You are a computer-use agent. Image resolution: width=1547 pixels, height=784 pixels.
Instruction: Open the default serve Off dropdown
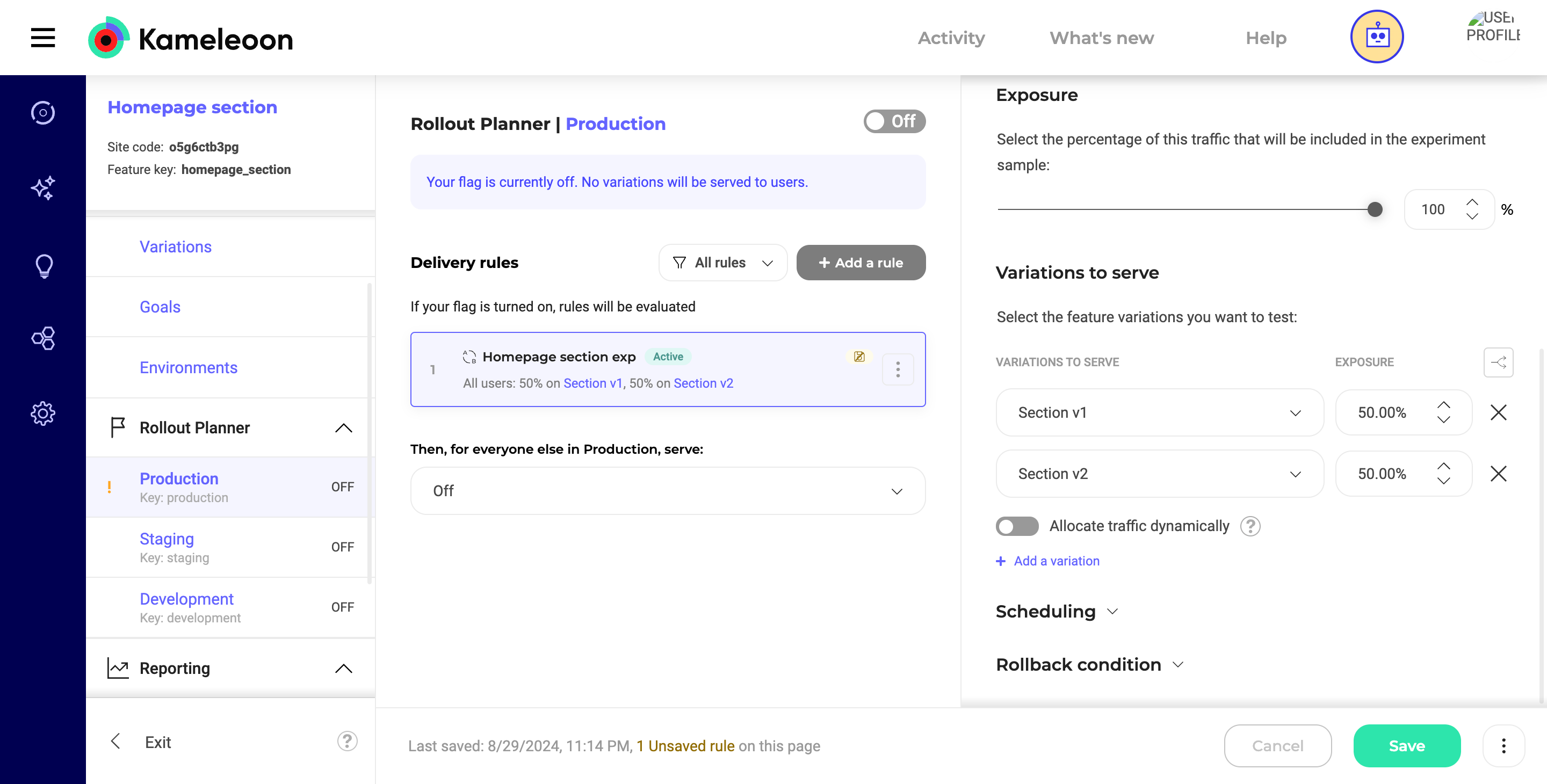pos(667,490)
